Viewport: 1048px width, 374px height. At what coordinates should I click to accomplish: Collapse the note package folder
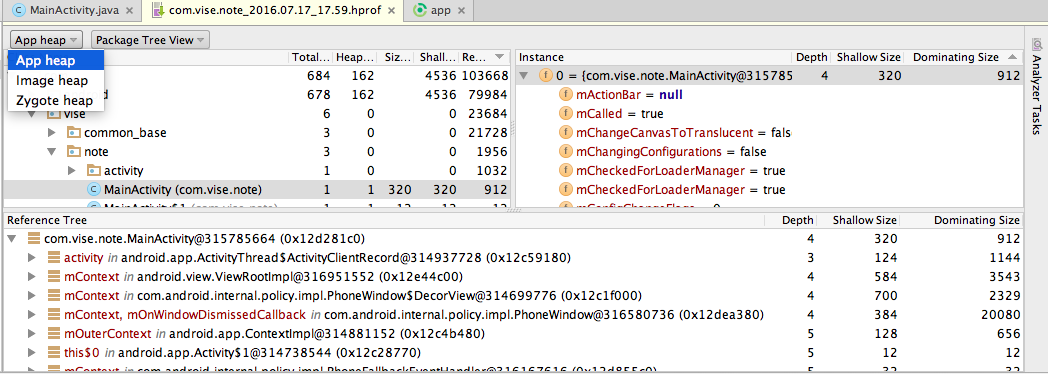[52, 152]
